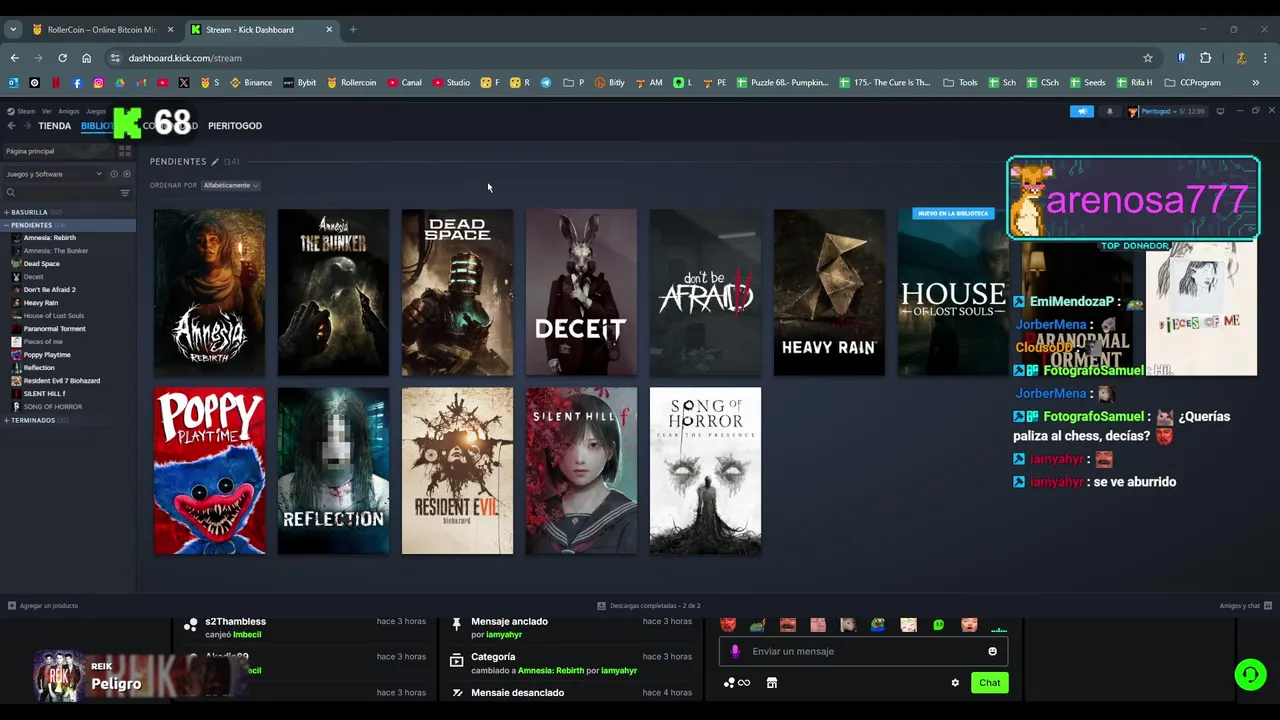Click the green Kick emote in emote row
Viewport: 1280px width, 720px height.
[x=938, y=625]
